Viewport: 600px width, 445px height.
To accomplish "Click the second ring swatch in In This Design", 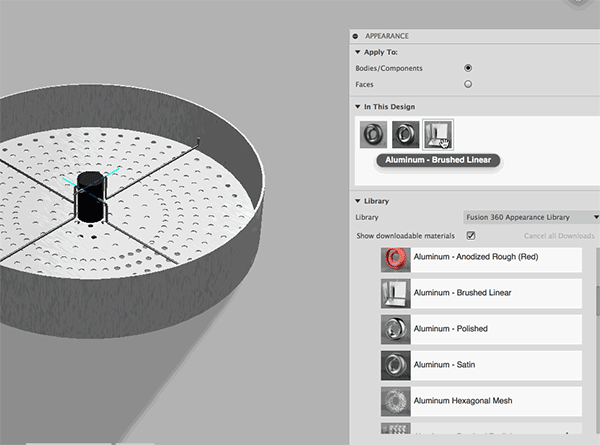I will point(406,134).
